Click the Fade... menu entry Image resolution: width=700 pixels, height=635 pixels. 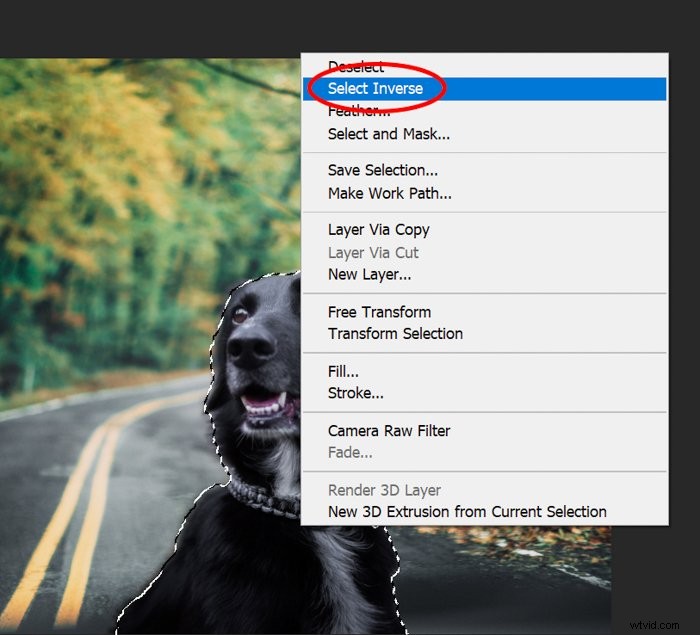pyautogui.click(x=484, y=452)
